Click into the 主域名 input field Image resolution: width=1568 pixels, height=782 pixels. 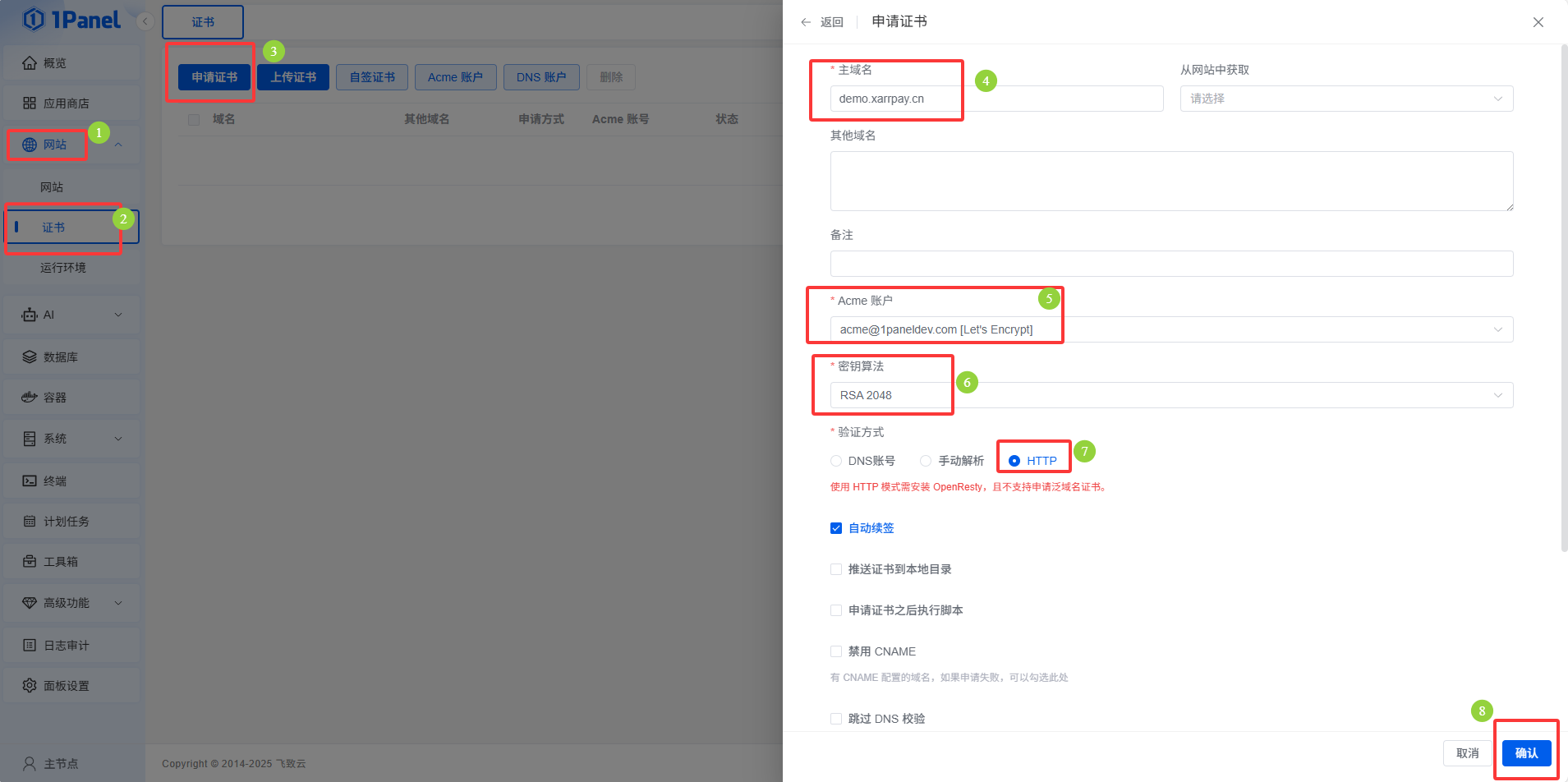click(996, 99)
